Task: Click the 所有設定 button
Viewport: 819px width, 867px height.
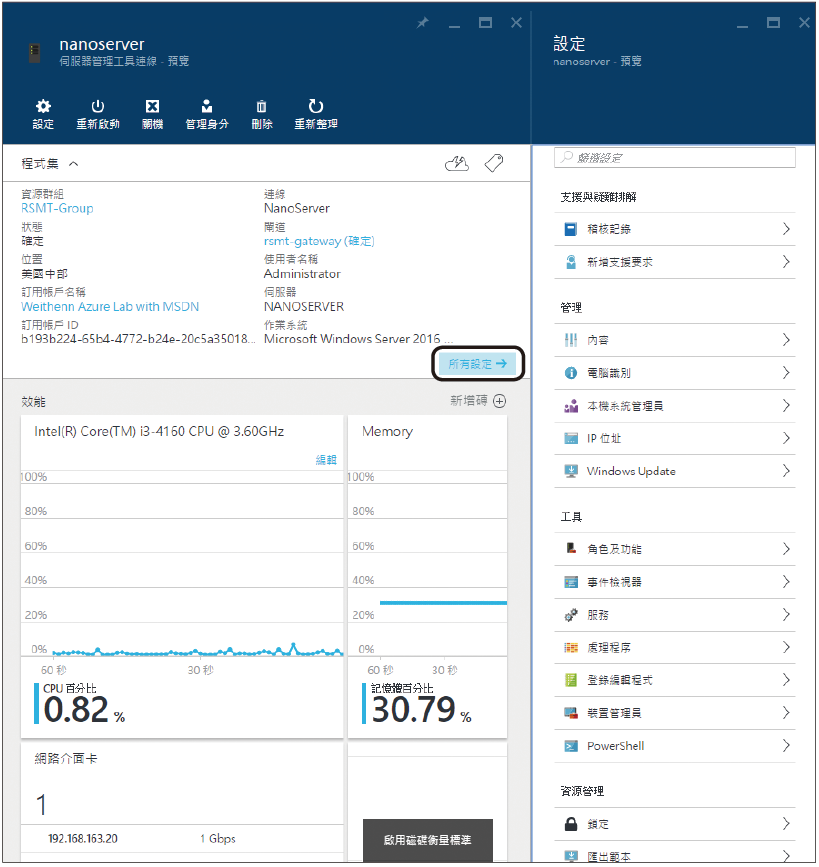Action: tap(477, 364)
